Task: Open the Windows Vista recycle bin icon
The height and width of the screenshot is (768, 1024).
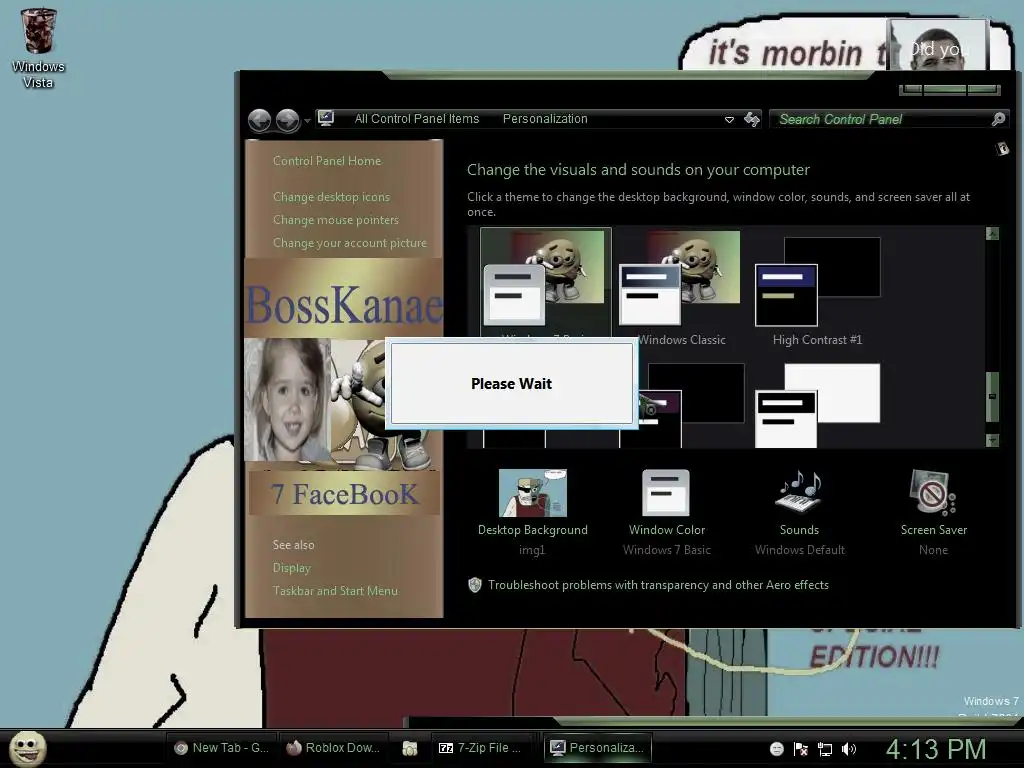Action: click(38, 48)
